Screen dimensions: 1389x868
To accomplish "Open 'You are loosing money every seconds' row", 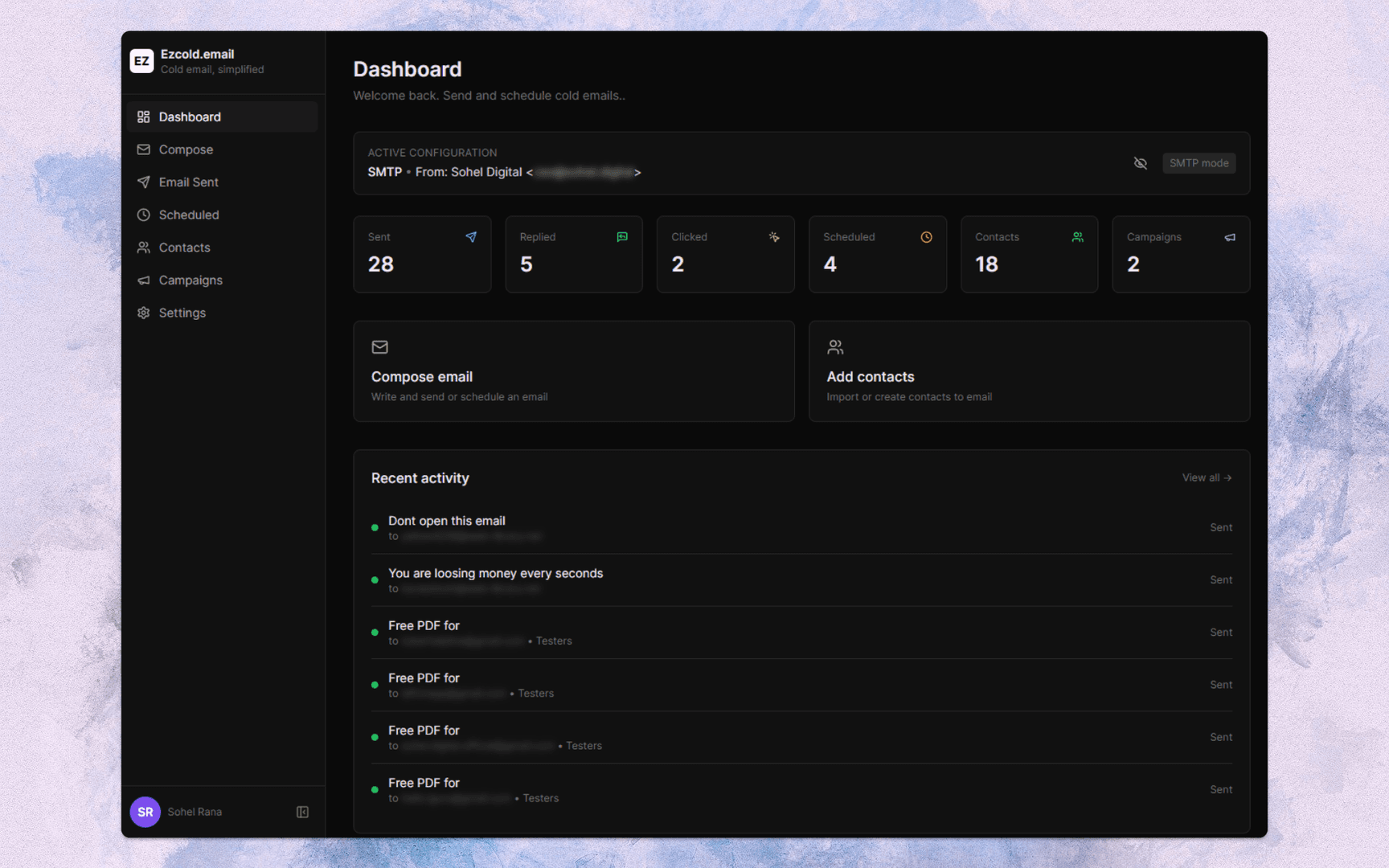I will pyautogui.click(x=801, y=580).
